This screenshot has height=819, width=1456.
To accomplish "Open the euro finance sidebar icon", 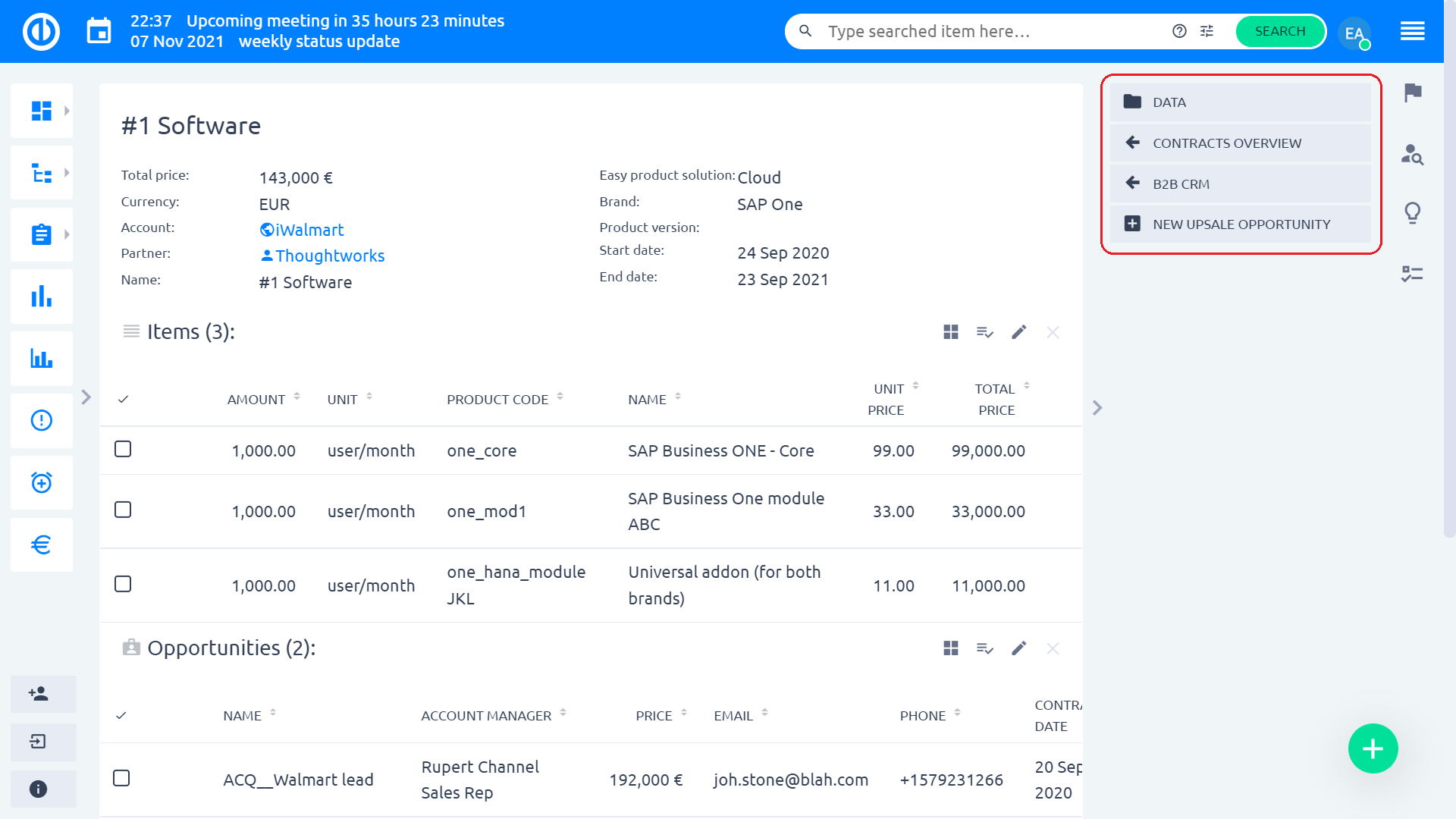I will click(41, 544).
